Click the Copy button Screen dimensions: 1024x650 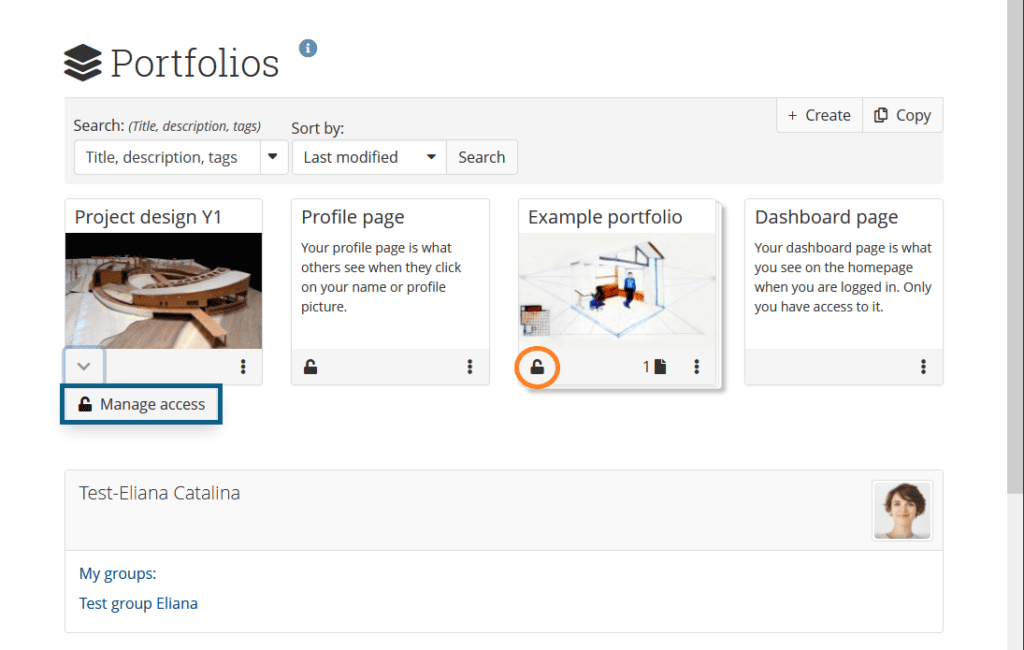pos(902,115)
